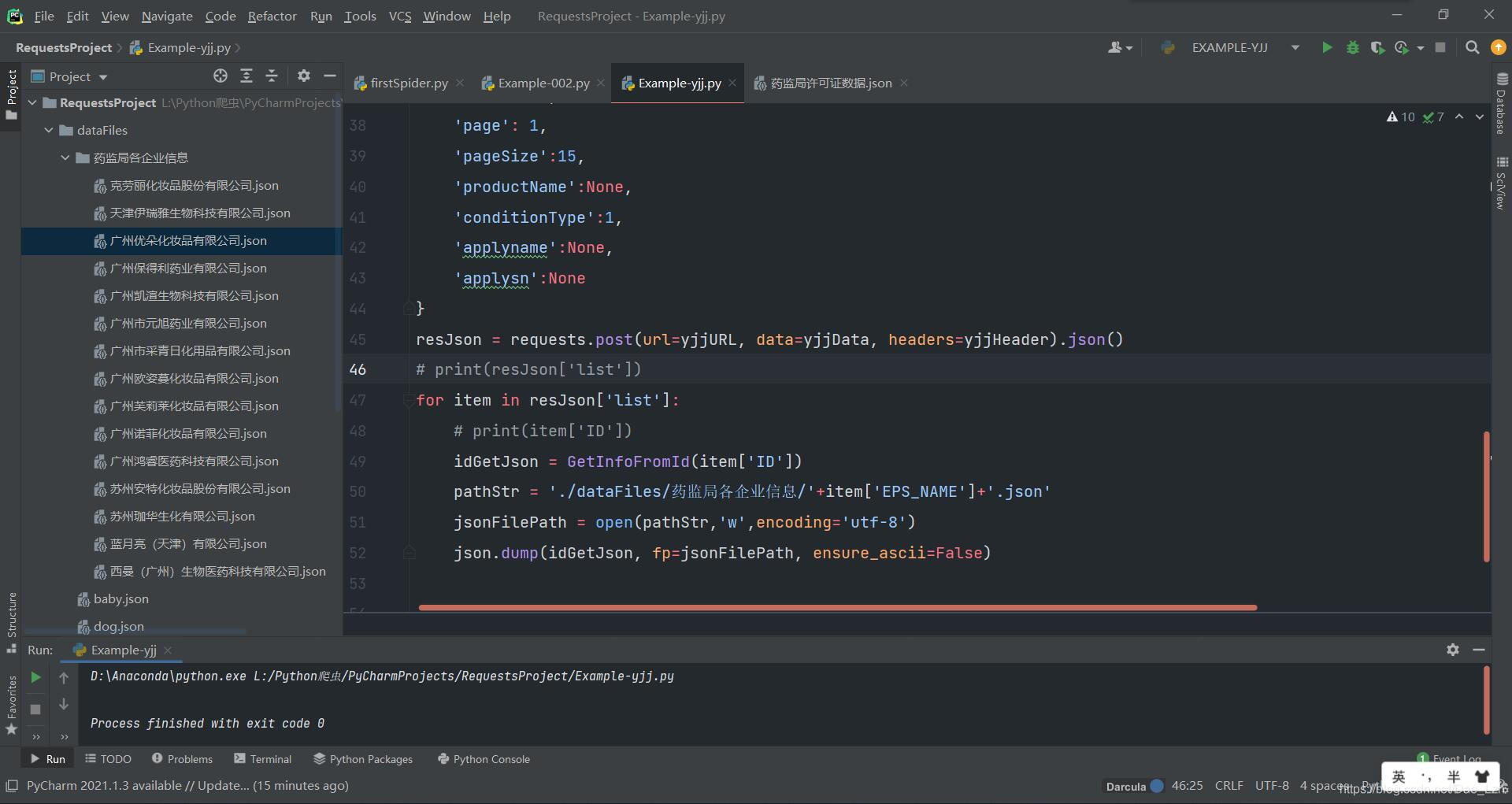
Task: Toggle Structure tool window sidebar button
Action: 11,622
